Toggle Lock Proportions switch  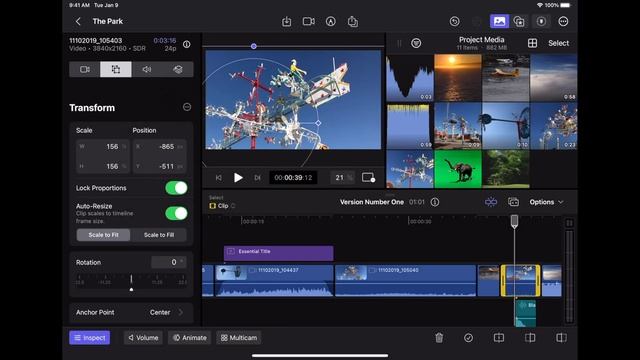[x=176, y=188]
